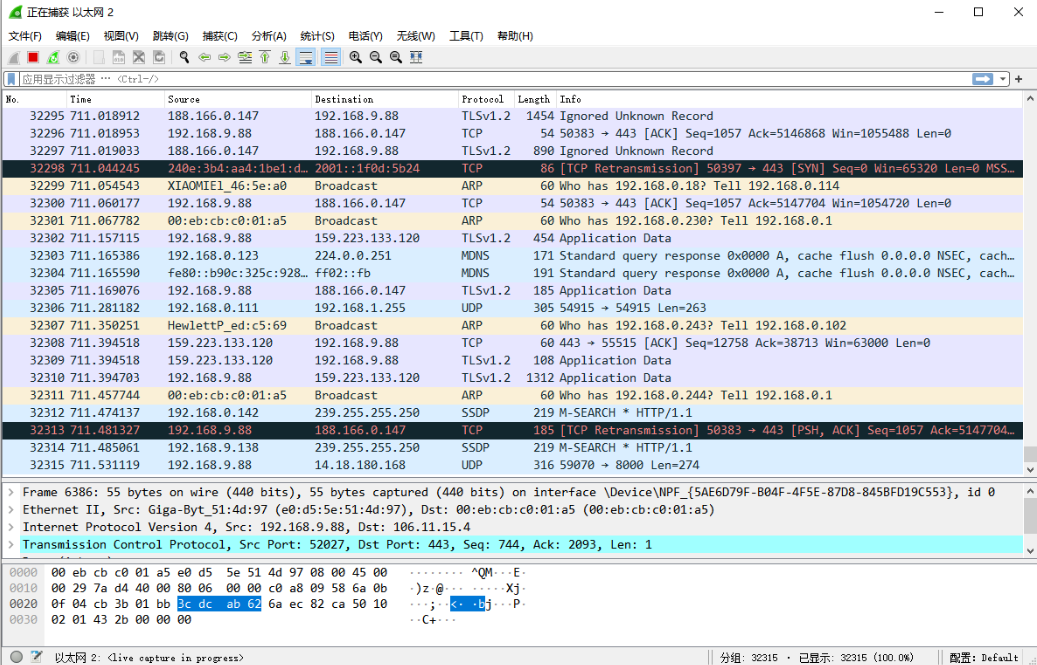Open the 捕获(C) menu
1037x665 pixels.
tap(220, 36)
